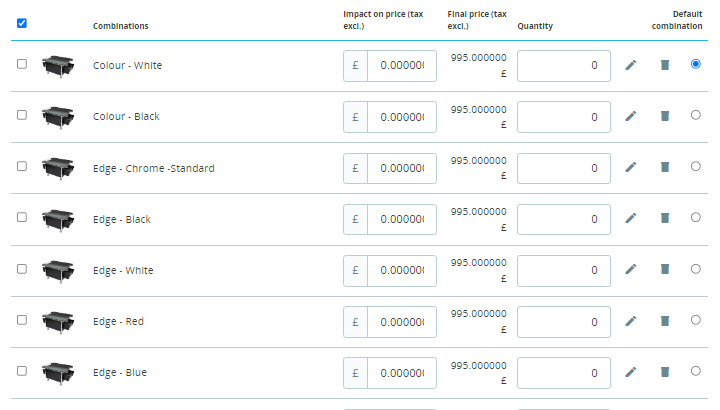Click the Edge - Red combination name
This screenshot has width=720, height=410.
(x=120, y=321)
